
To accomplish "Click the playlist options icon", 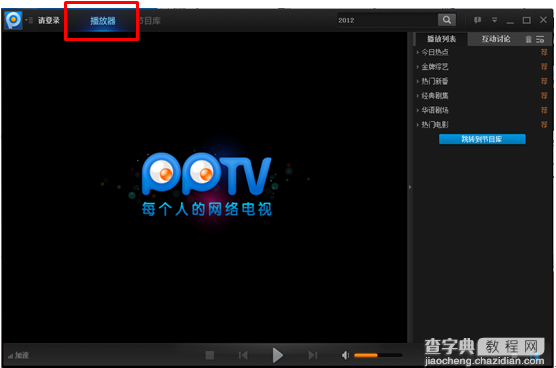I will pyautogui.click(x=540, y=39).
